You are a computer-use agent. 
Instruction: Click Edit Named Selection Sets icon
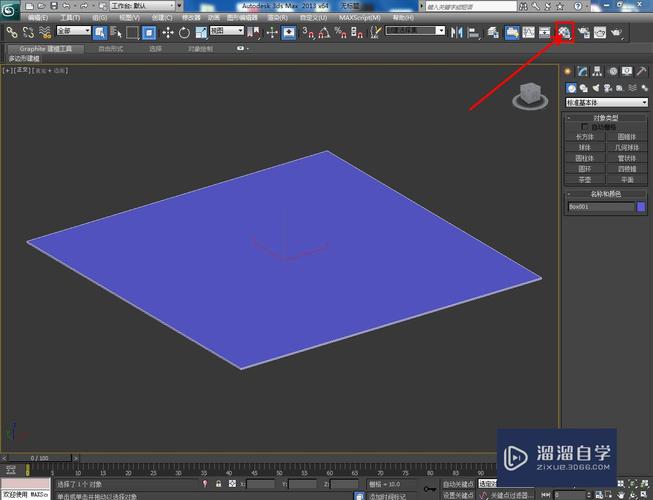click(376, 32)
